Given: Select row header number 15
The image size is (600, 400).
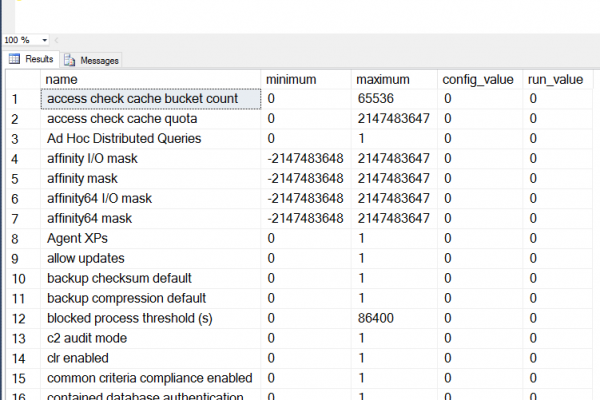Looking at the screenshot, I should pyautogui.click(x=23, y=379).
